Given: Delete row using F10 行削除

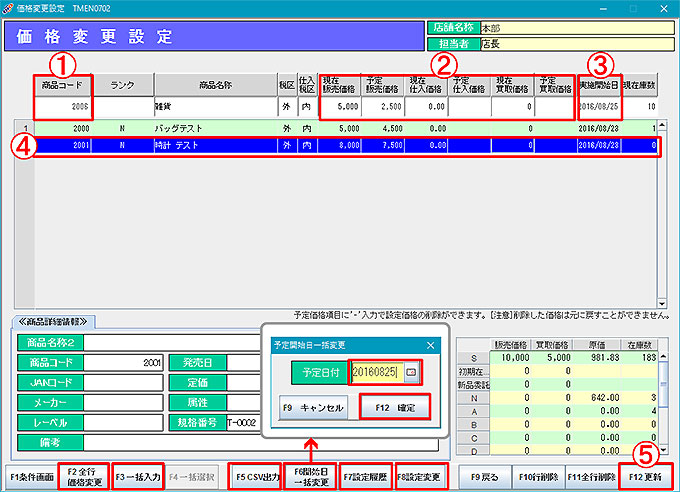Looking at the screenshot, I should tap(538, 477).
